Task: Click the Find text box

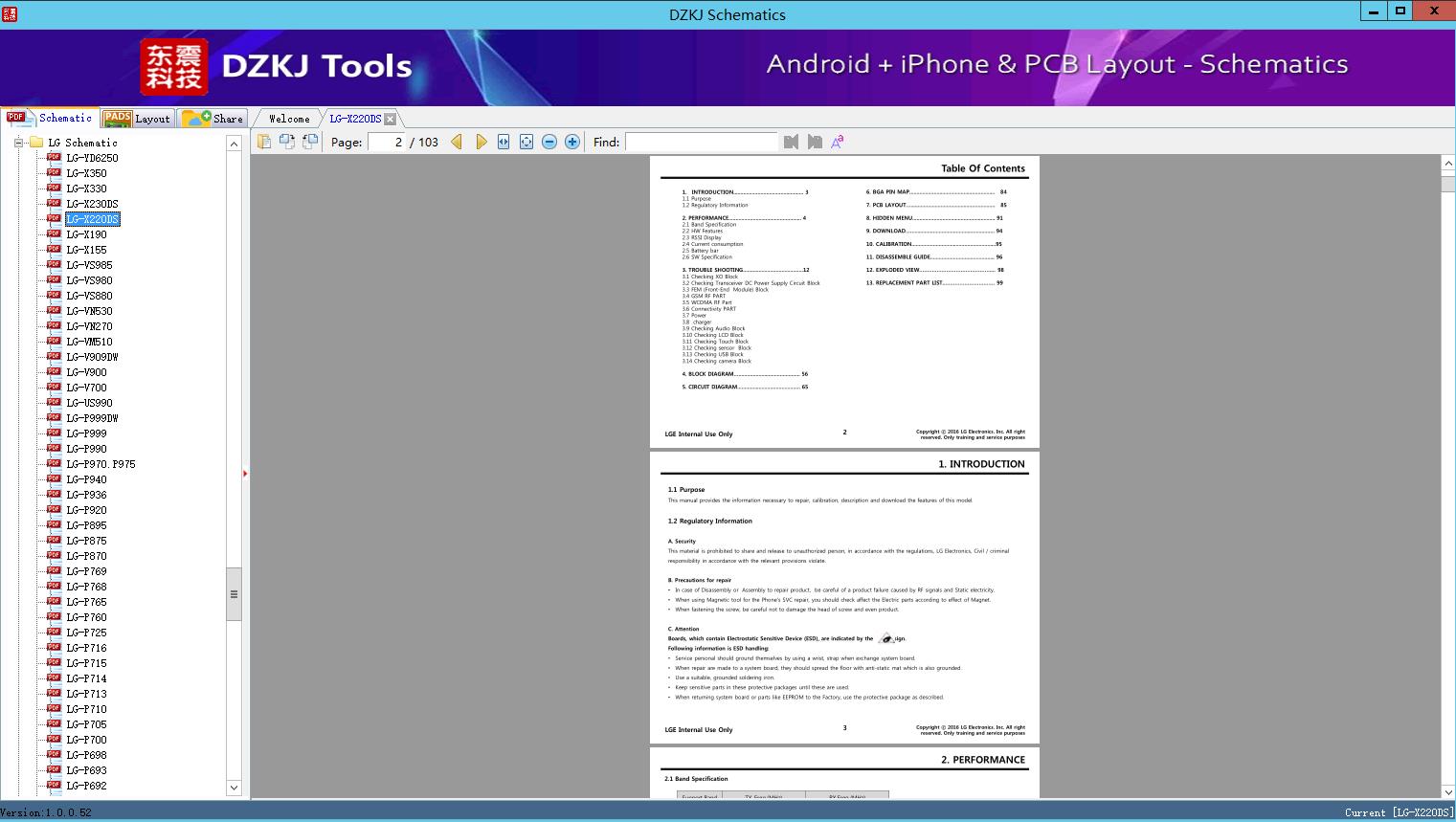Action: [701, 142]
